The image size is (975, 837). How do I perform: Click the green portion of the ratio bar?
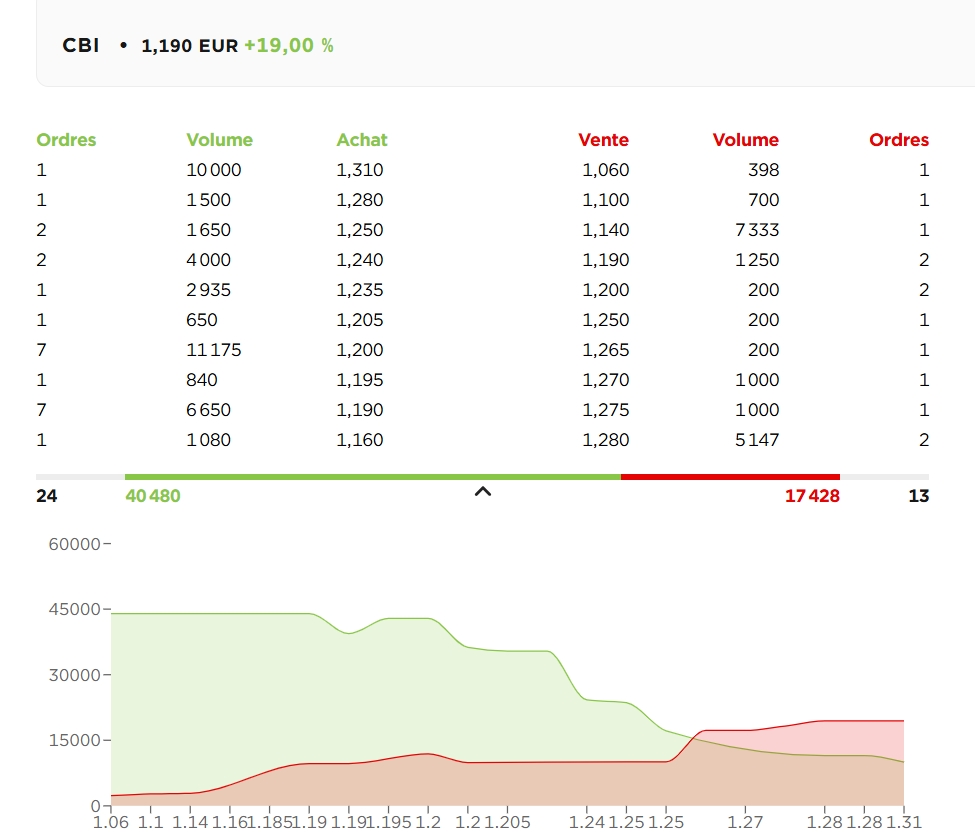[x=372, y=477]
